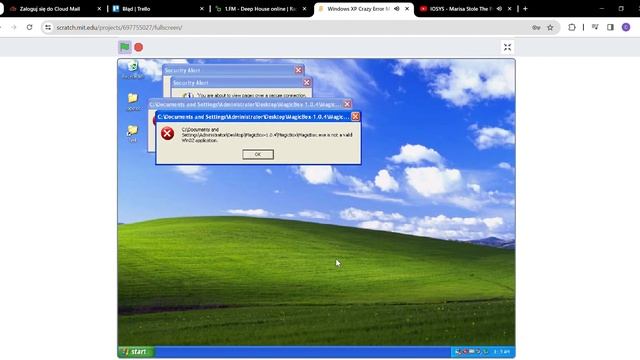Close the Trello tab
Viewport: 640px width, 360px height.
[202, 9]
